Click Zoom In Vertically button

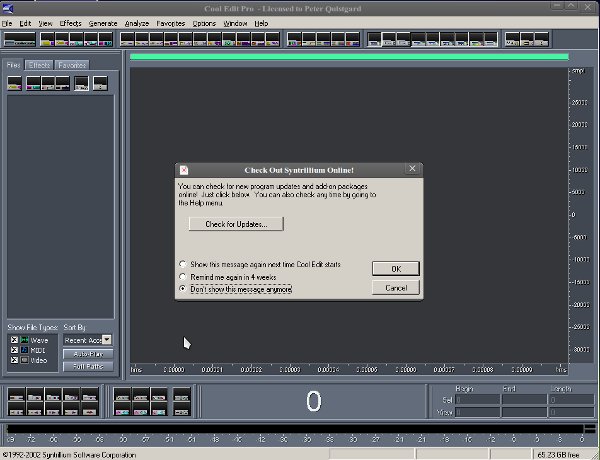point(181,395)
